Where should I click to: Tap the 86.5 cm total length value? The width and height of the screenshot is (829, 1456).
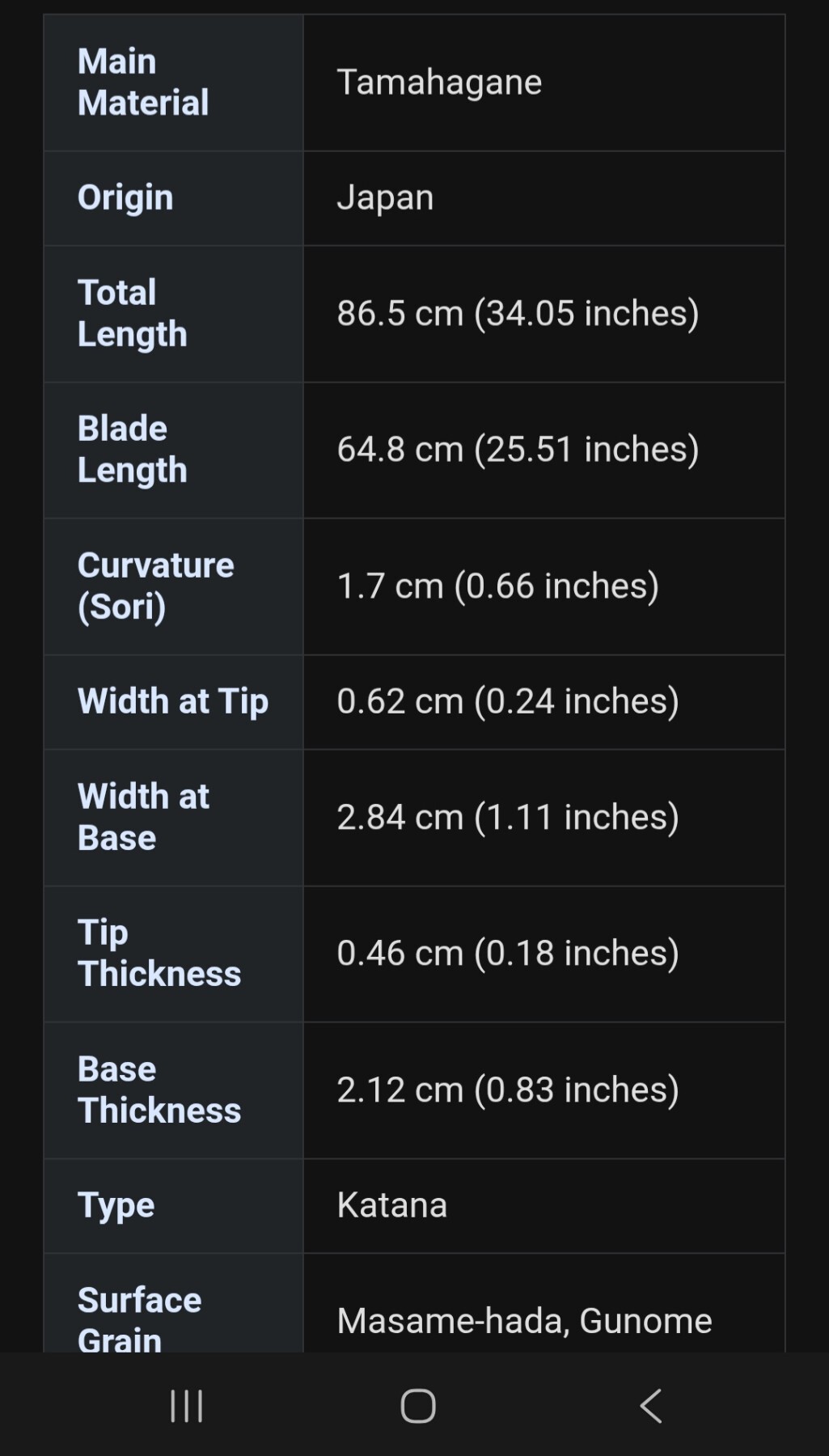[x=518, y=313]
